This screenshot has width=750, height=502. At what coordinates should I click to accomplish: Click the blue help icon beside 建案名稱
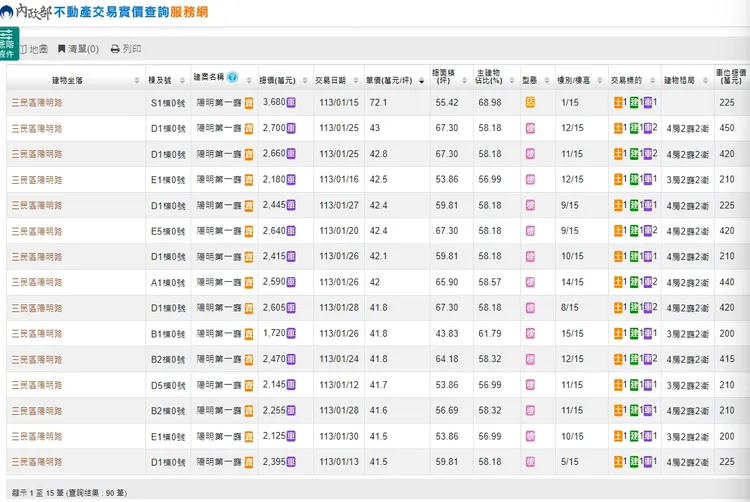tap(232, 77)
